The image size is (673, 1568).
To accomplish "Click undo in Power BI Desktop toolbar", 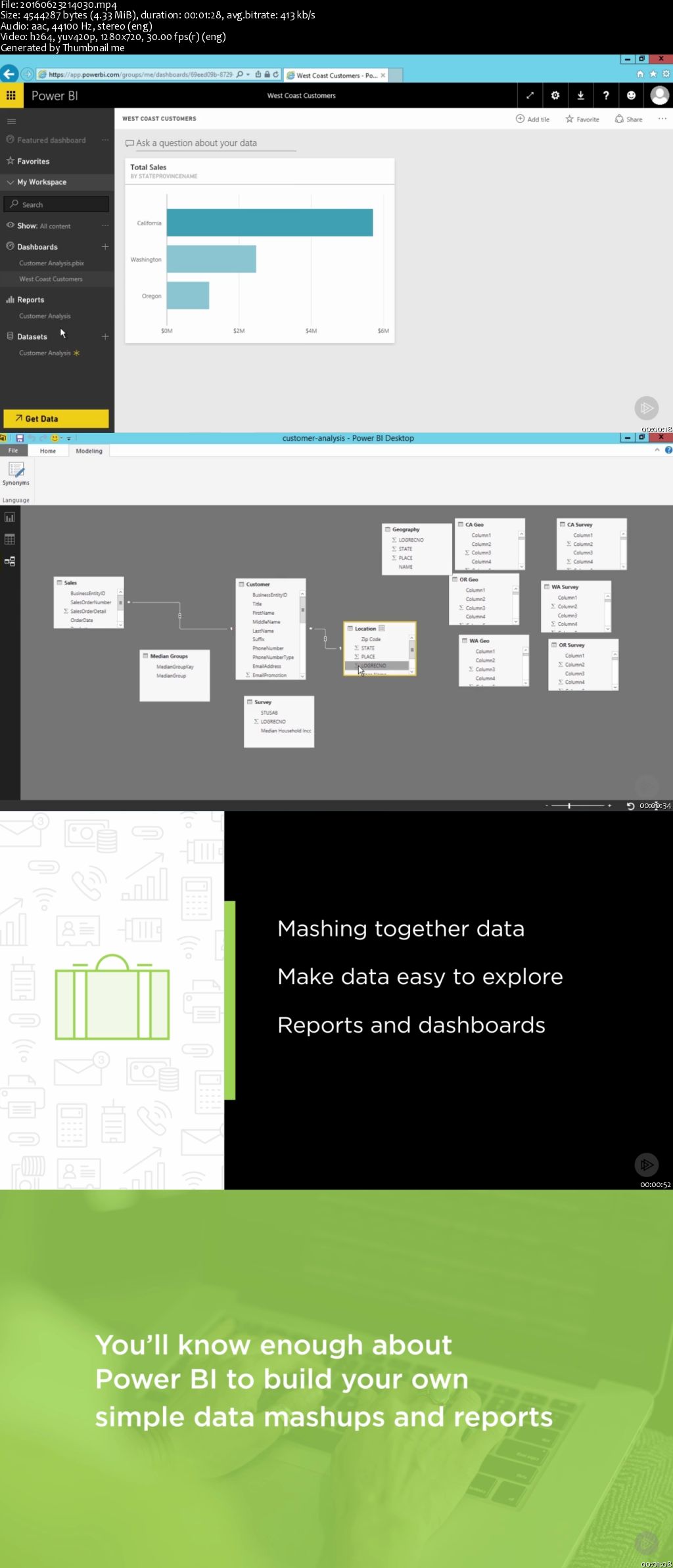I will point(32,438).
